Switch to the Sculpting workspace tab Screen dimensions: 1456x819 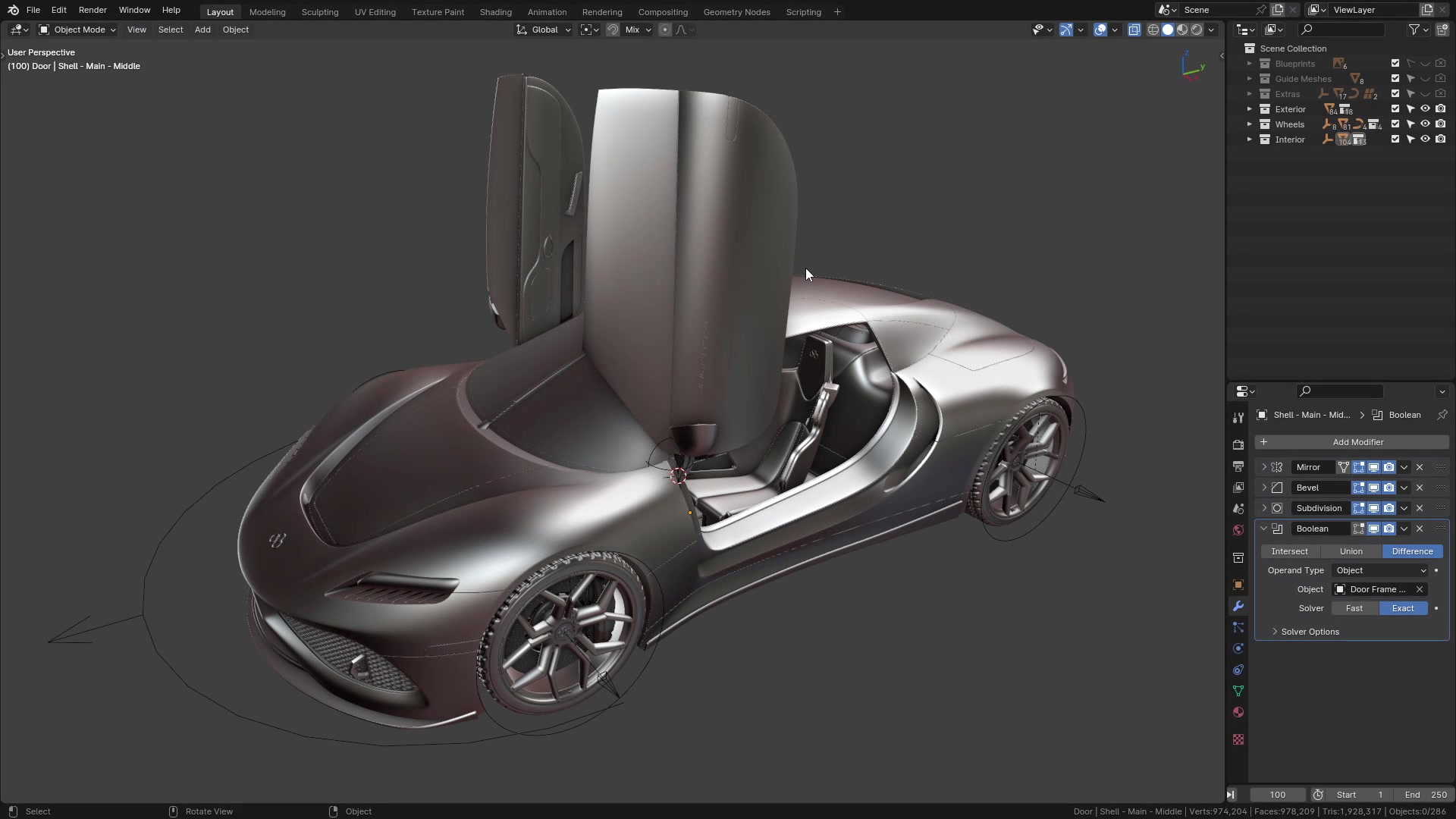click(x=320, y=12)
